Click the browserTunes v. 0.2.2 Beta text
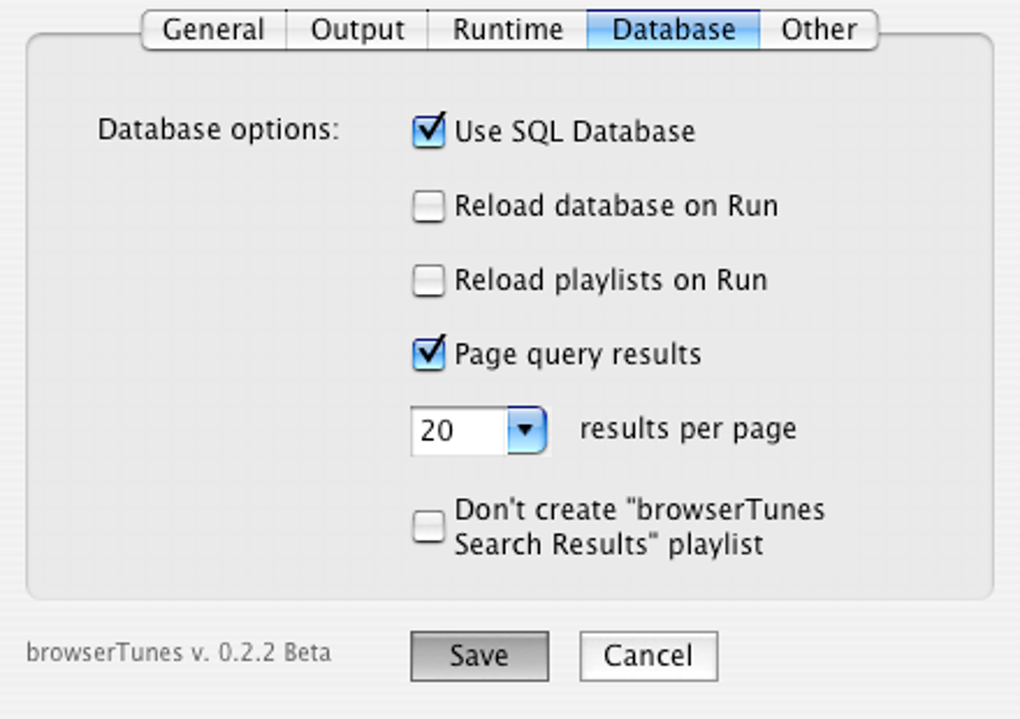The width and height of the screenshot is (1020, 719). click(178, 653)
